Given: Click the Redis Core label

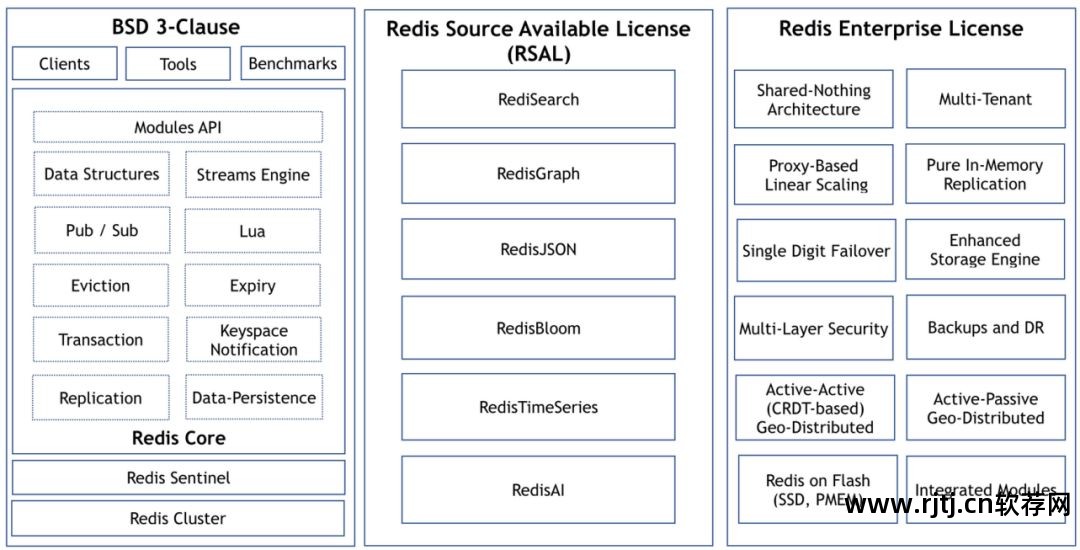Looking at the screenshot, I should tap(178, 438).
